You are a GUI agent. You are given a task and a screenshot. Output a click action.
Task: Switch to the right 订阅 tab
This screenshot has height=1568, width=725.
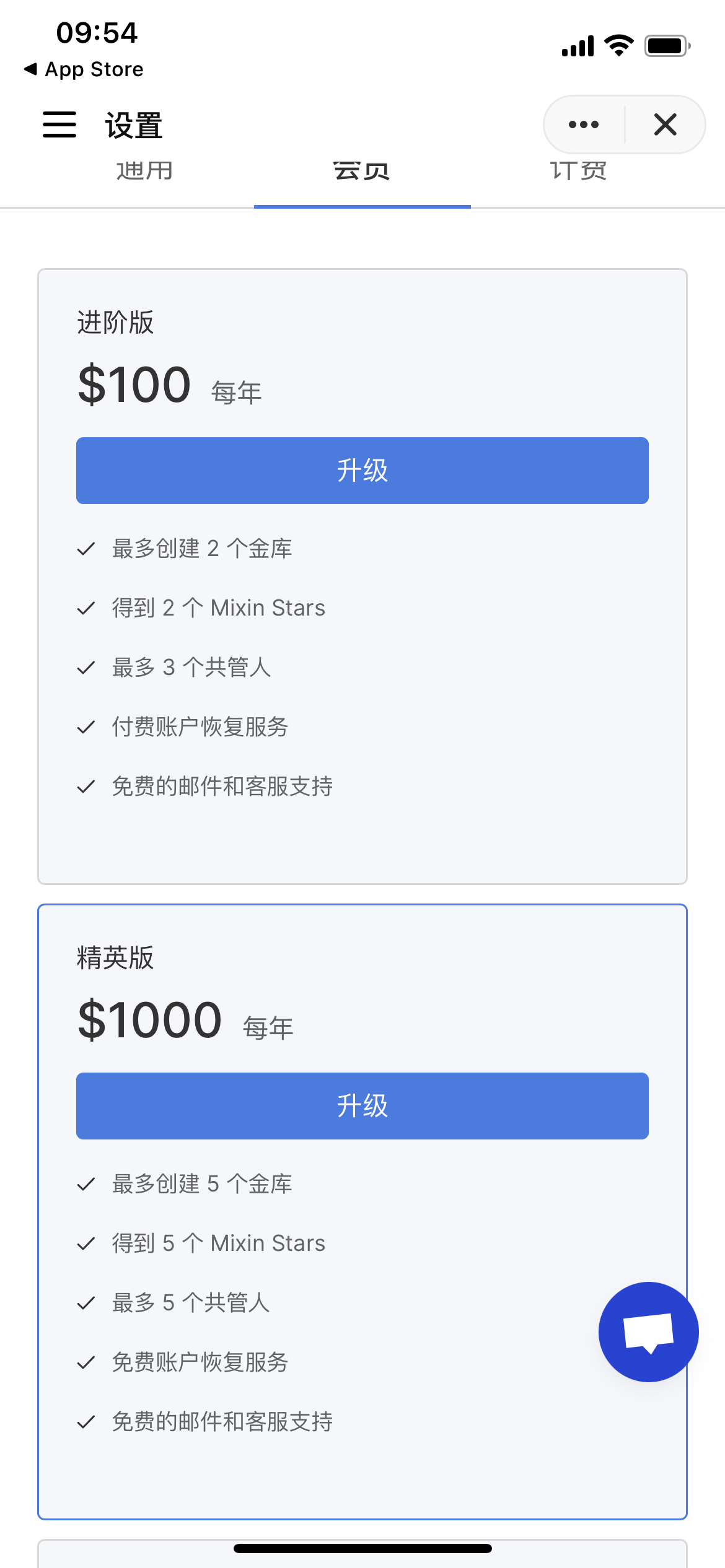(579, 171)
